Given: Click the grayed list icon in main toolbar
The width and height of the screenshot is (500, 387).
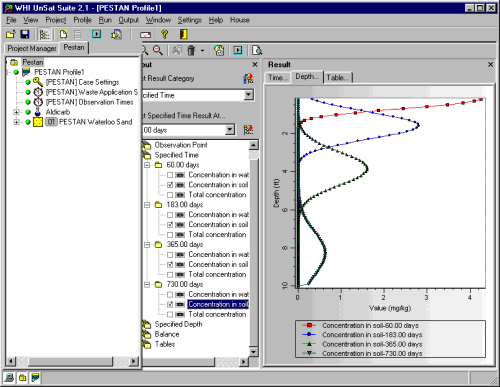Looking at the screenshot, I should 78,34.
